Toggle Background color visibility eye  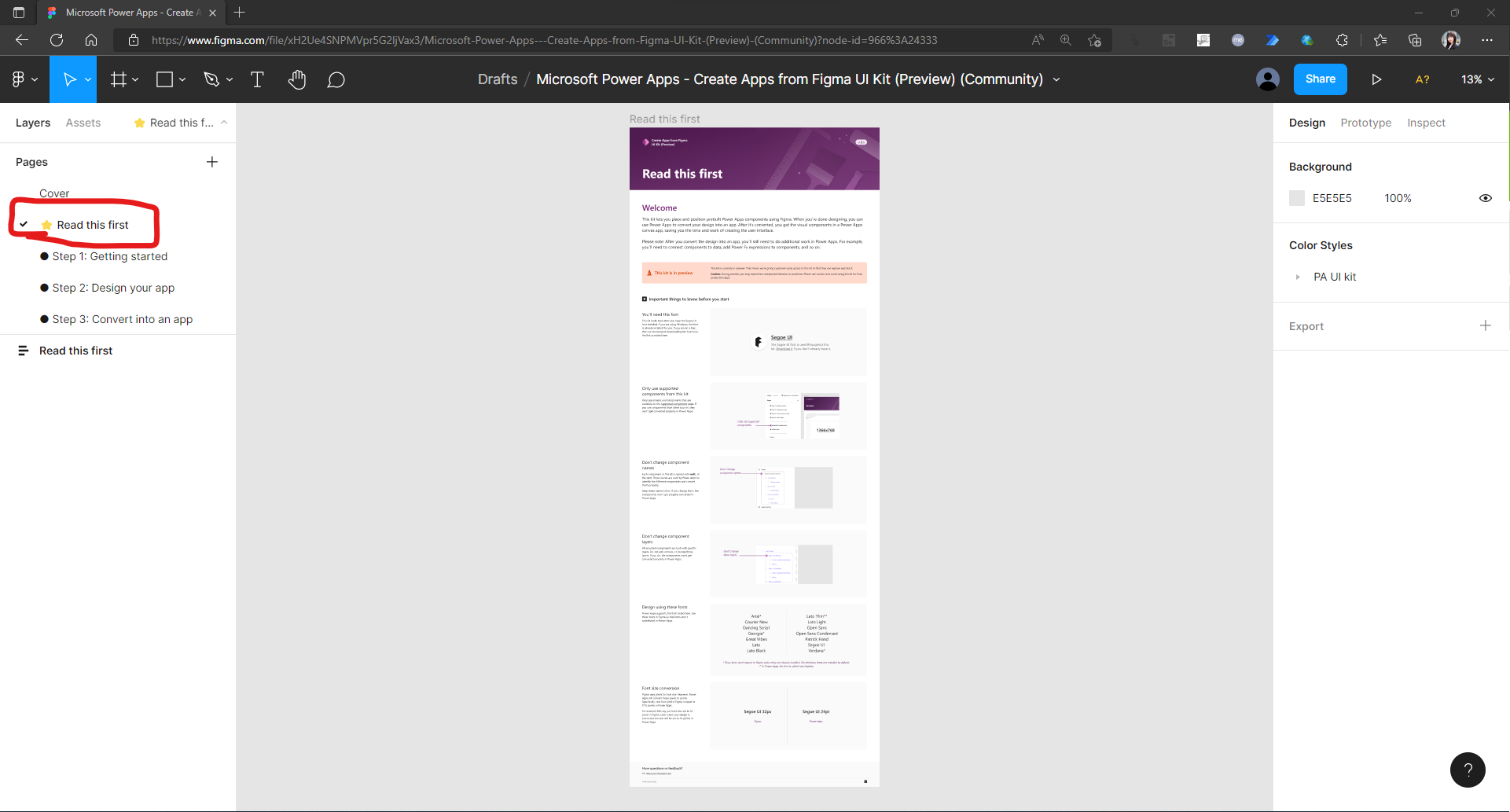[1486, 198]
